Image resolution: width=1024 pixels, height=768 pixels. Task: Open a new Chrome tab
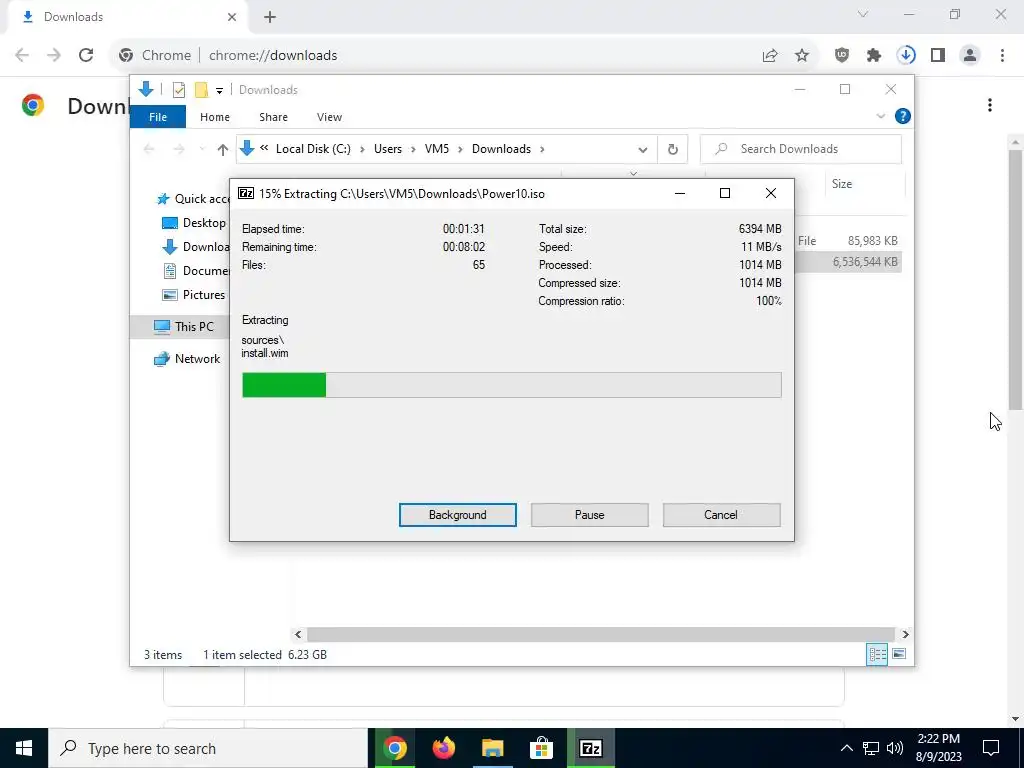click(x=270, y=17)
